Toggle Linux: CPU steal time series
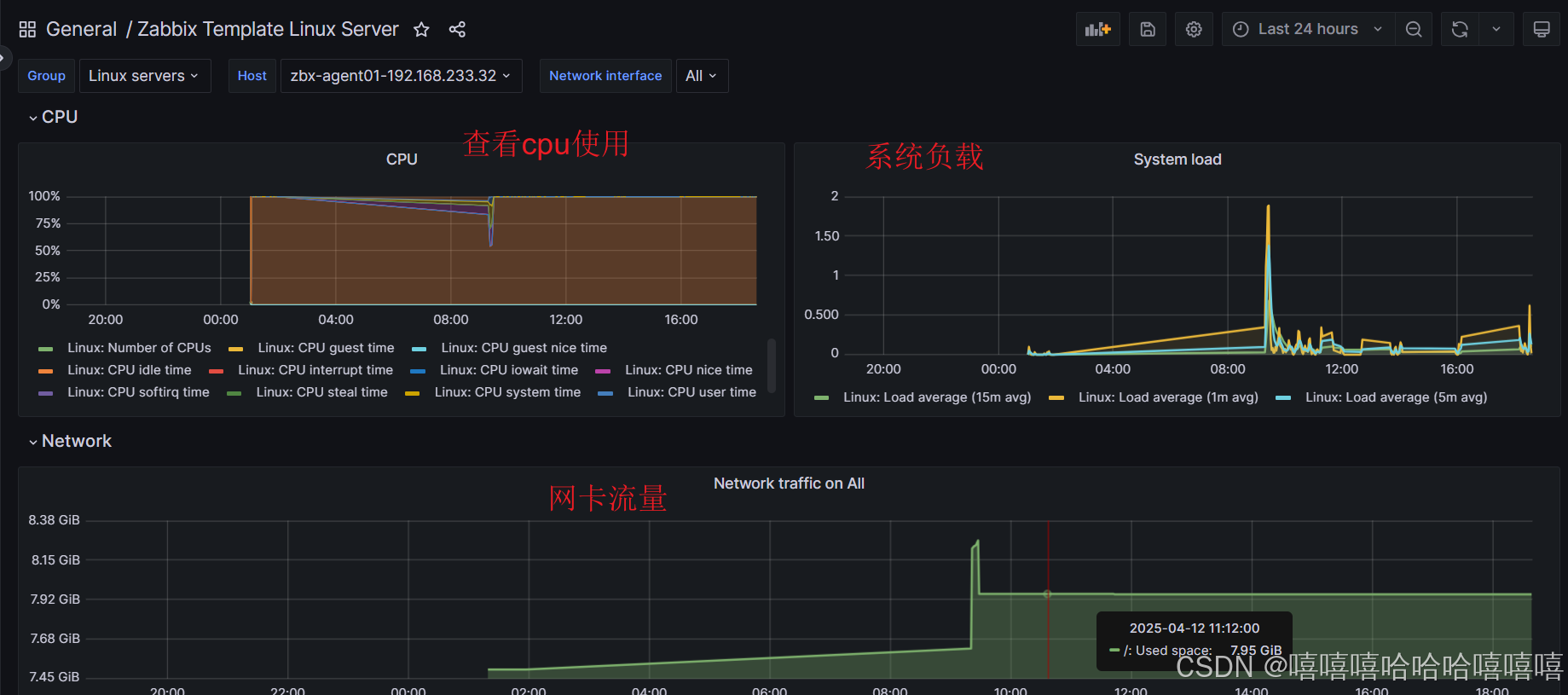The height and width of the screenshot is (695, 1568). (321, 392)
